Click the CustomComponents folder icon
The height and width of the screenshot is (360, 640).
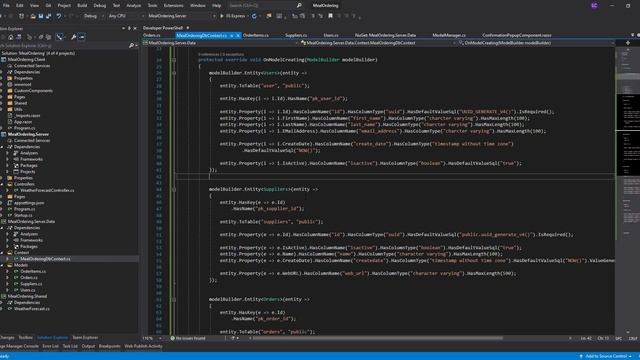[10, 91]
